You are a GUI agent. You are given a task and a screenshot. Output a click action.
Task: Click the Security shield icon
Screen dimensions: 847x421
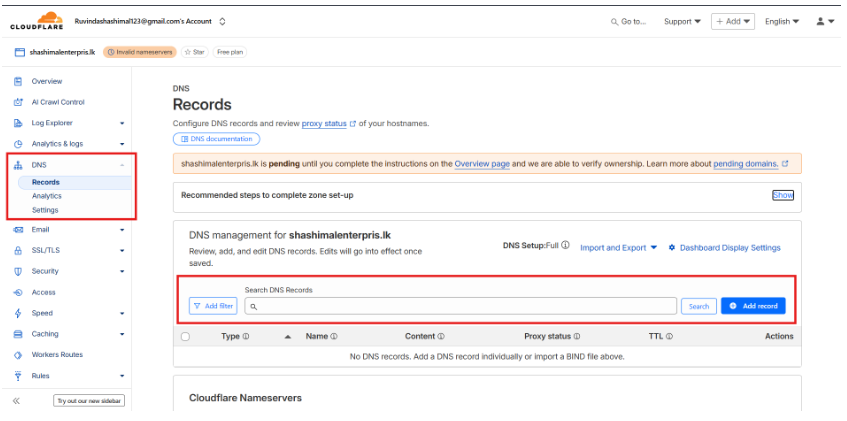pyautogui.click(x=18, y=271)
